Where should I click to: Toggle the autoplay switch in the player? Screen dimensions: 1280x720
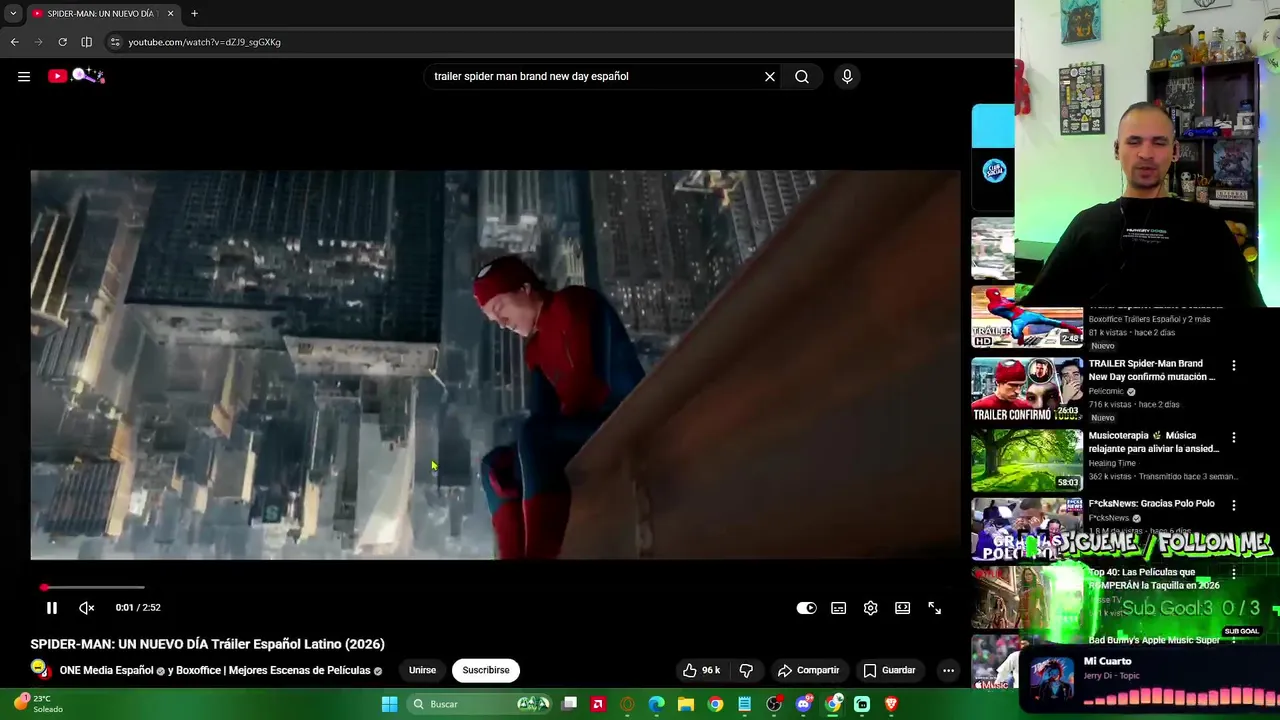806,608
